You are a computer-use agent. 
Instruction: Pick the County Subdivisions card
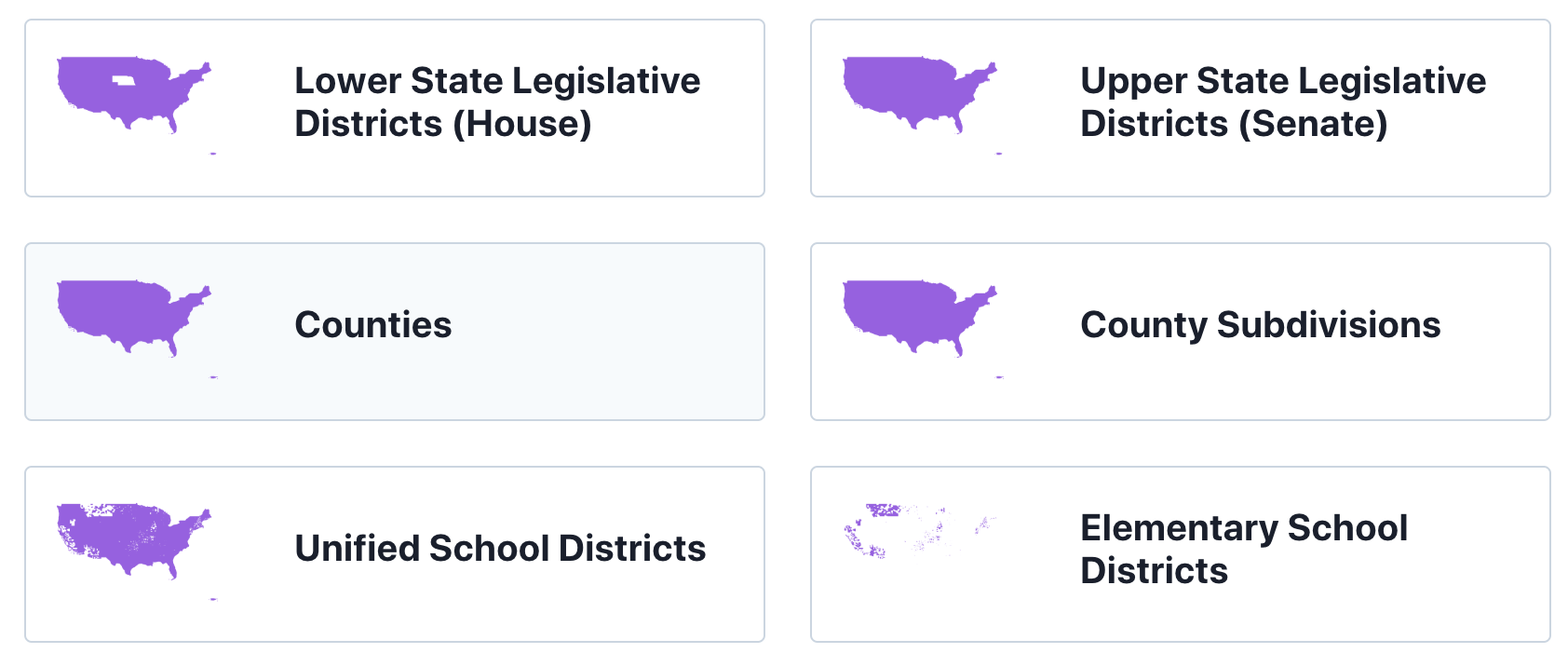tap(1181, 391)
